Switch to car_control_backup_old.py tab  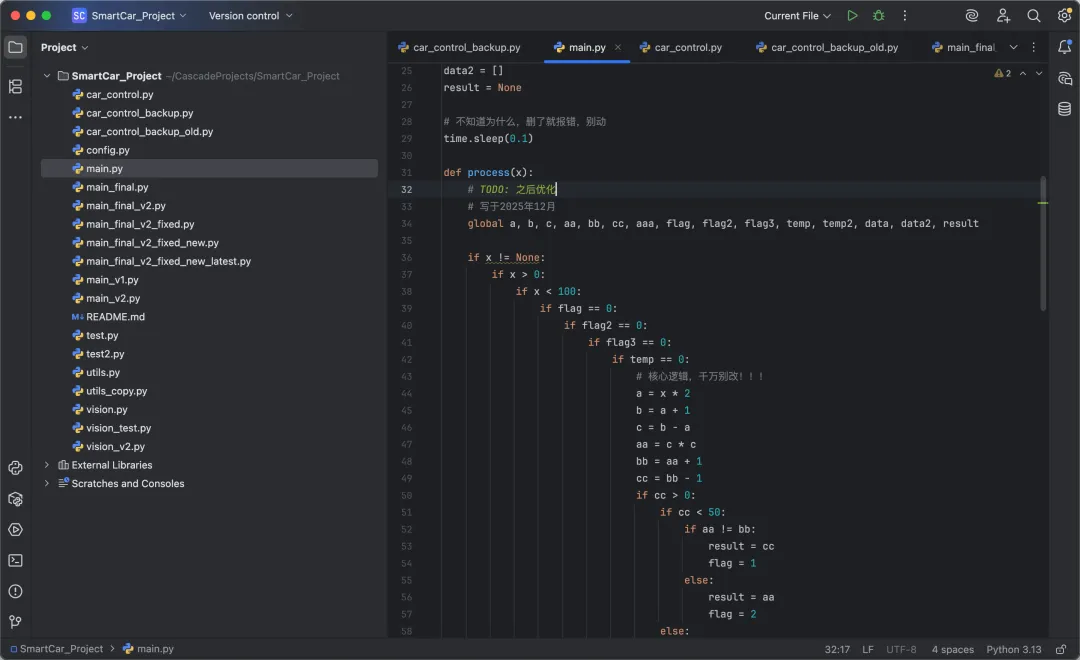click(833, 47)
